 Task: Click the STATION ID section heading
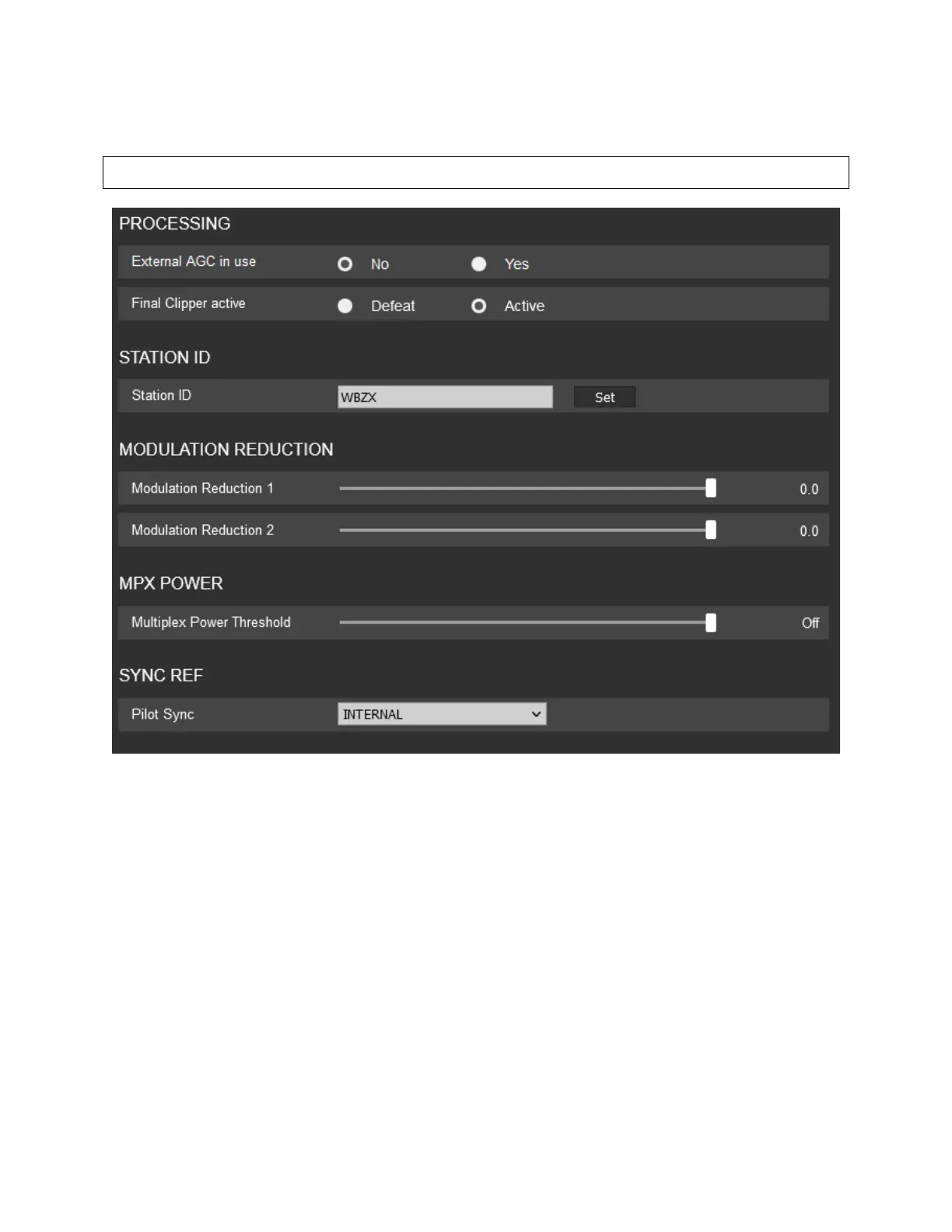[165, 358]
